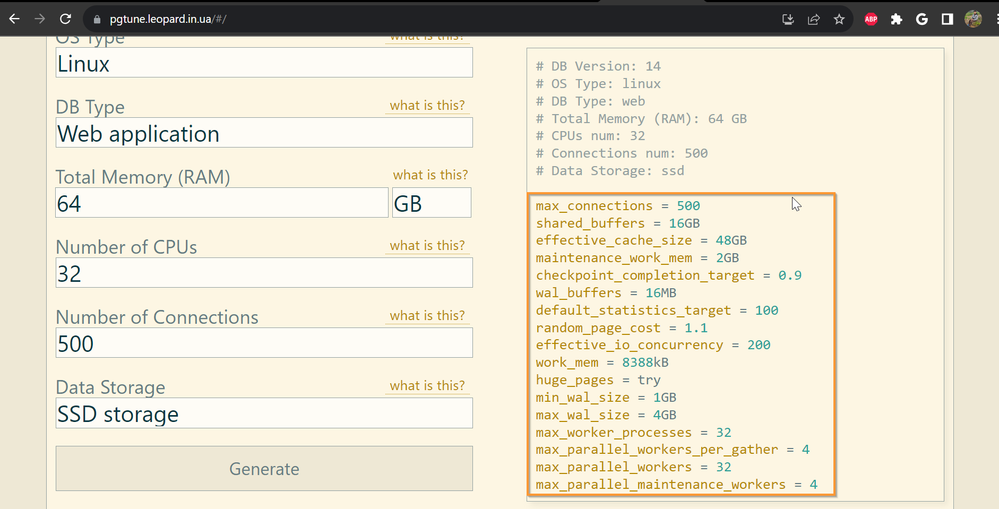Click the Total Memory field showing 64
999x509 pixels.
coord(220,203)
